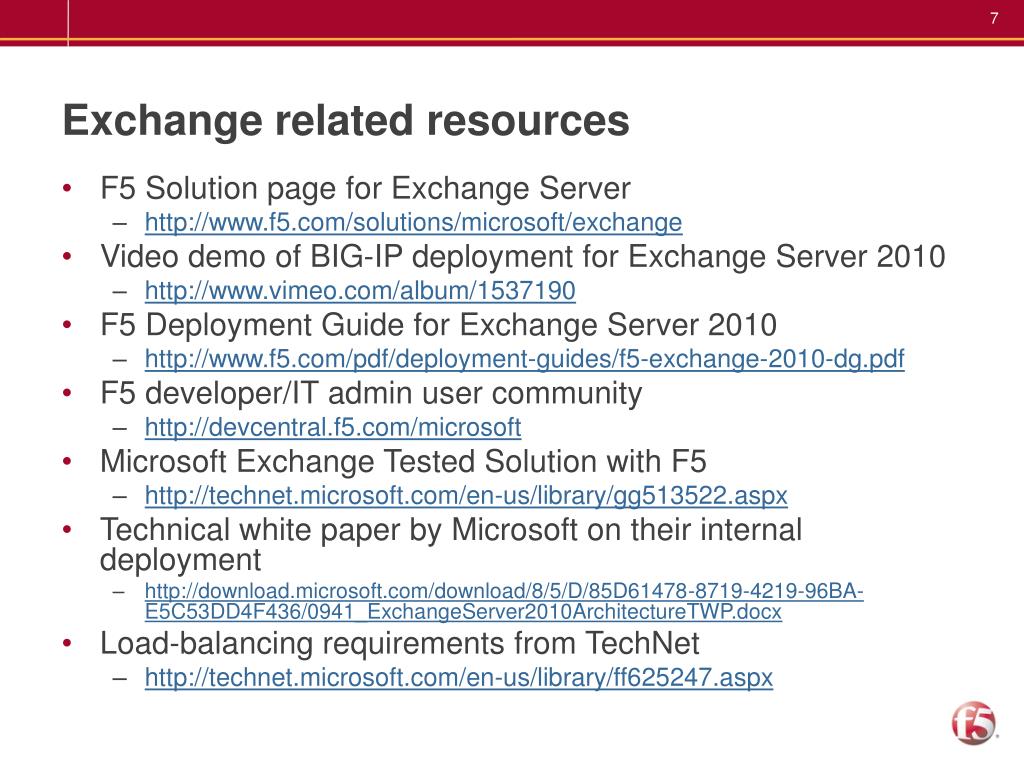The width and height of the screenshot is (1024, 768).
Task: Click the red bullet beside F5 Solution page
Action: pyautogui.click(x=67, y=189)
